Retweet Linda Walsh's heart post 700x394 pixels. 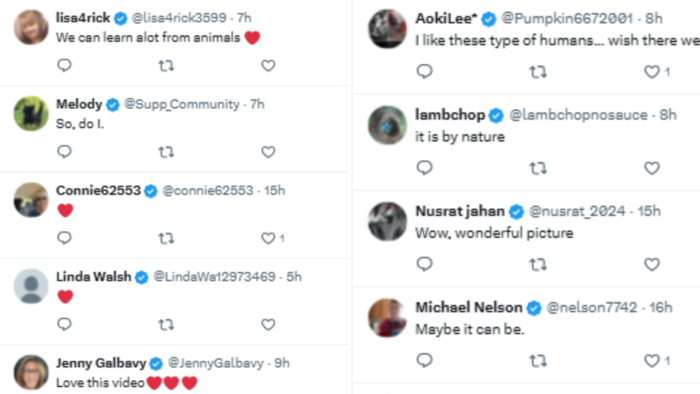point(166,324)
